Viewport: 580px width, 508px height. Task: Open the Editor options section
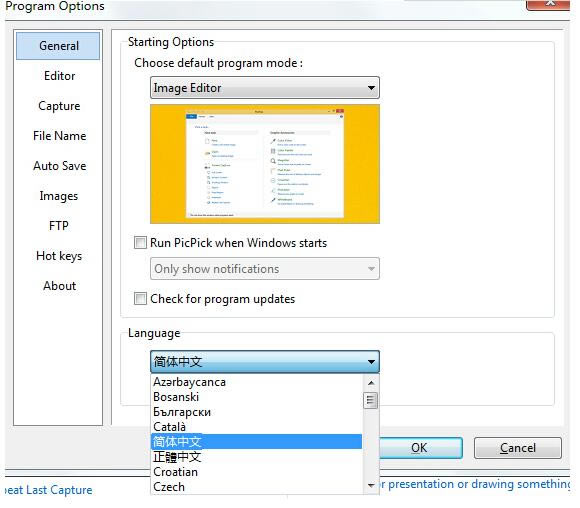pos(59,76)
